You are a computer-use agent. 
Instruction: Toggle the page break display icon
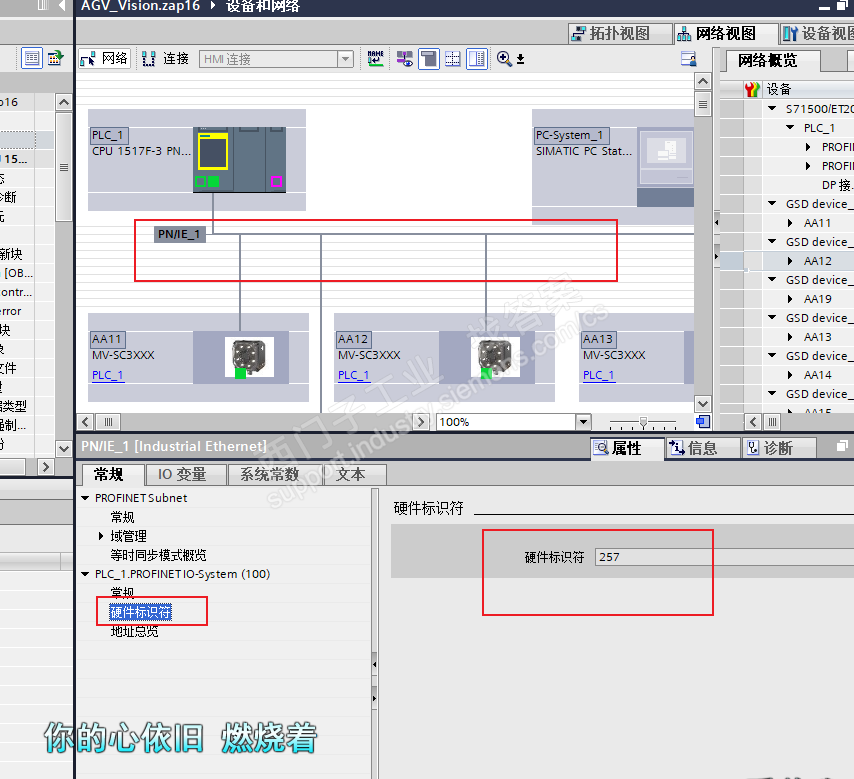pos(429,58)
